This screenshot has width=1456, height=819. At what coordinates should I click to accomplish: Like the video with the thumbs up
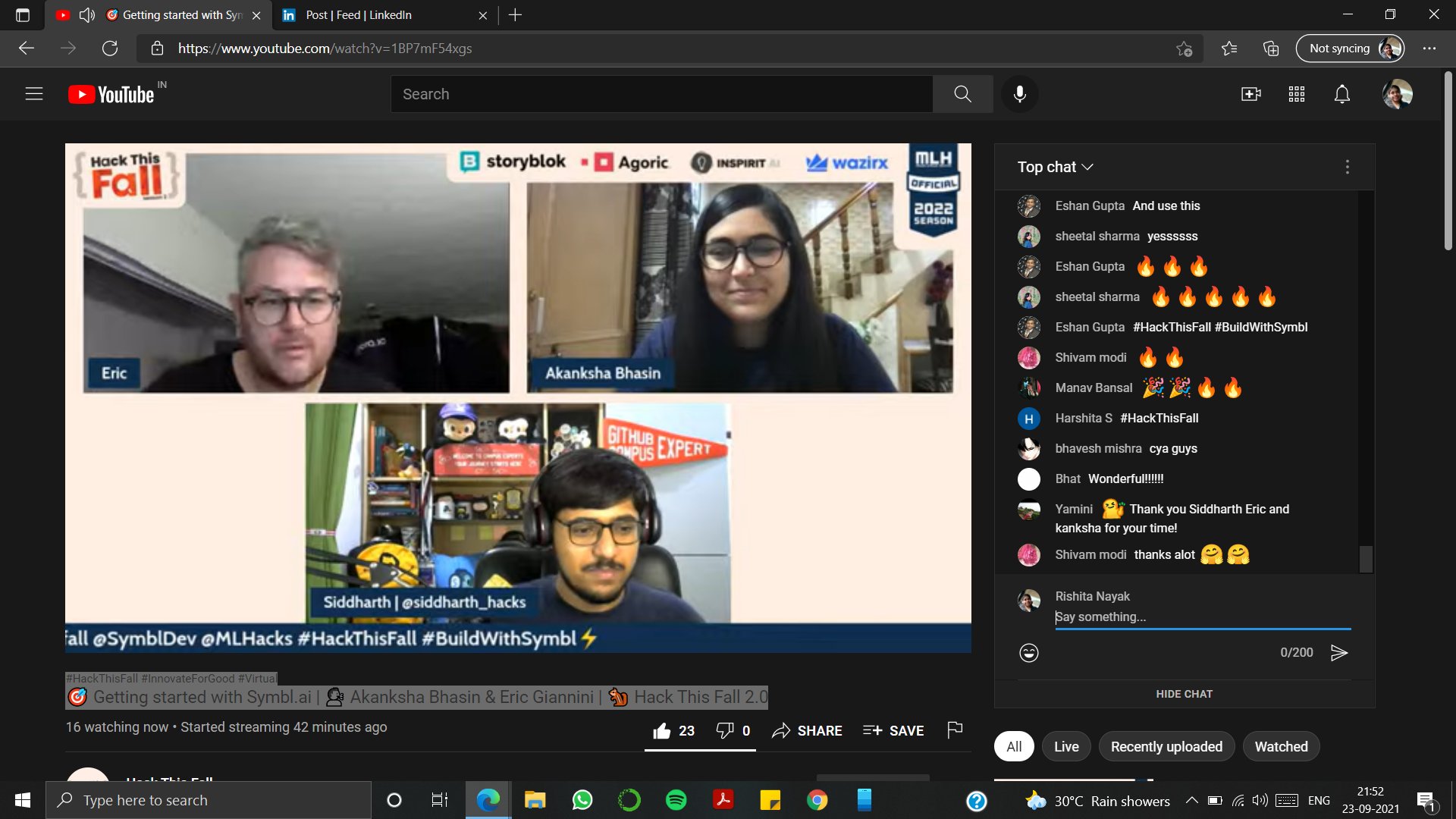point(664,730)
